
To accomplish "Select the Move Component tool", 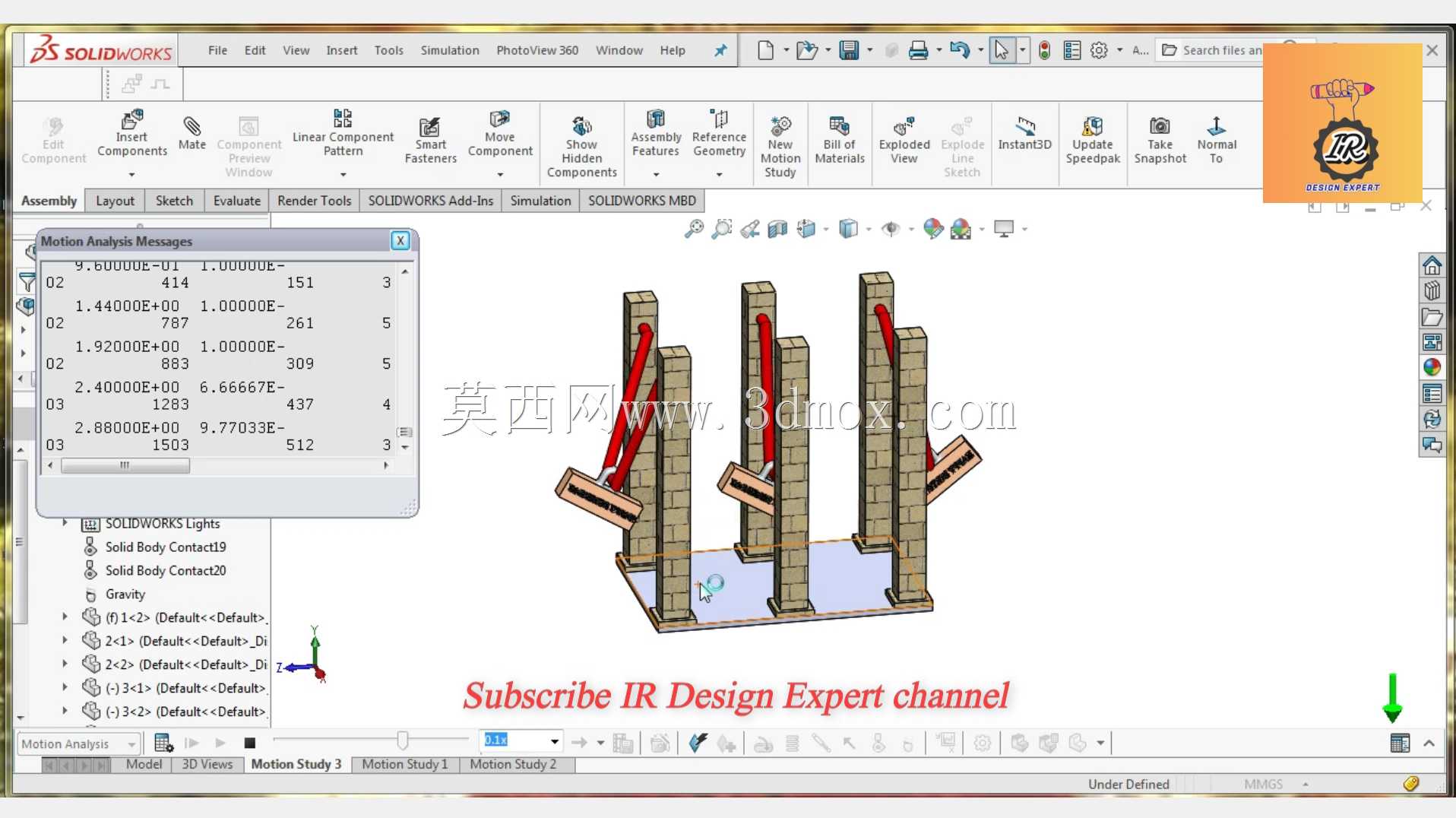I will (x=499, y=134).
